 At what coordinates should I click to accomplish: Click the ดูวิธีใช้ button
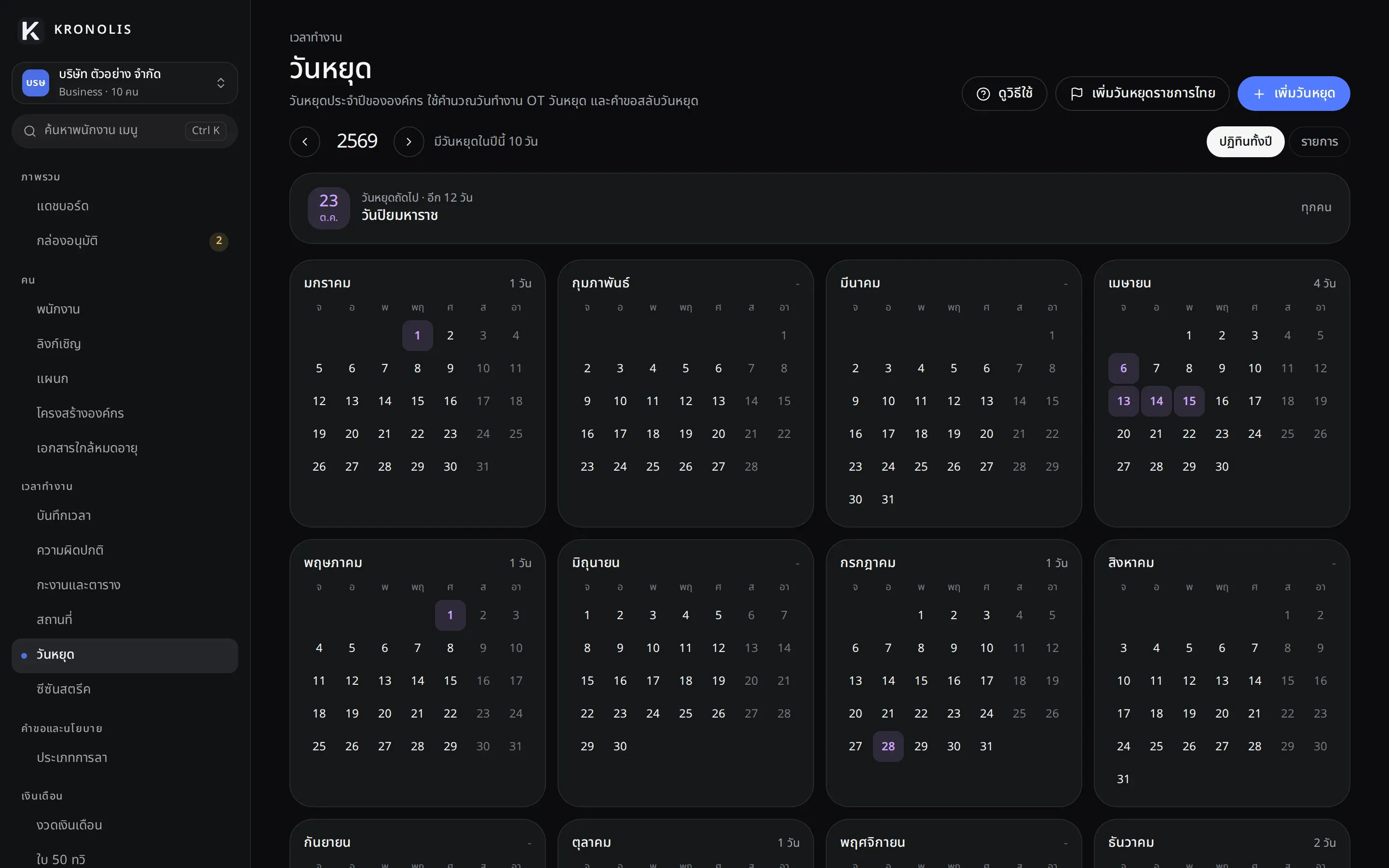click(1005, 94)
